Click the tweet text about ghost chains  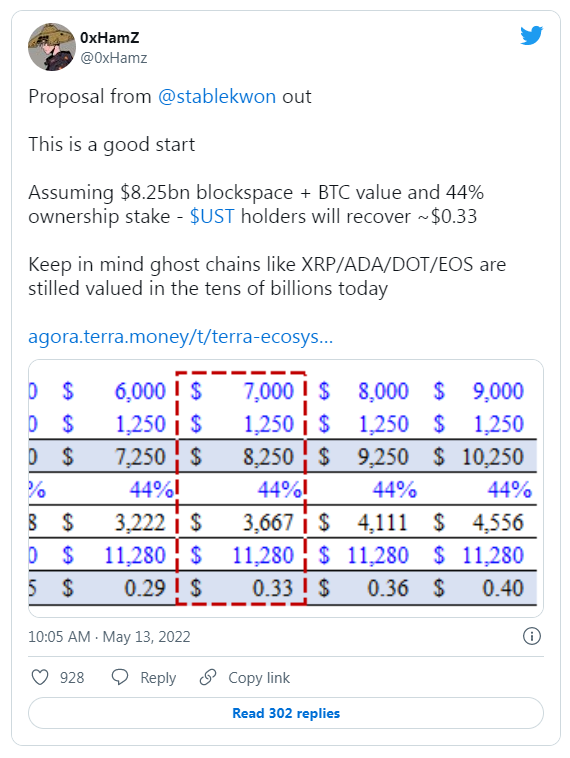tap(267, 277)
